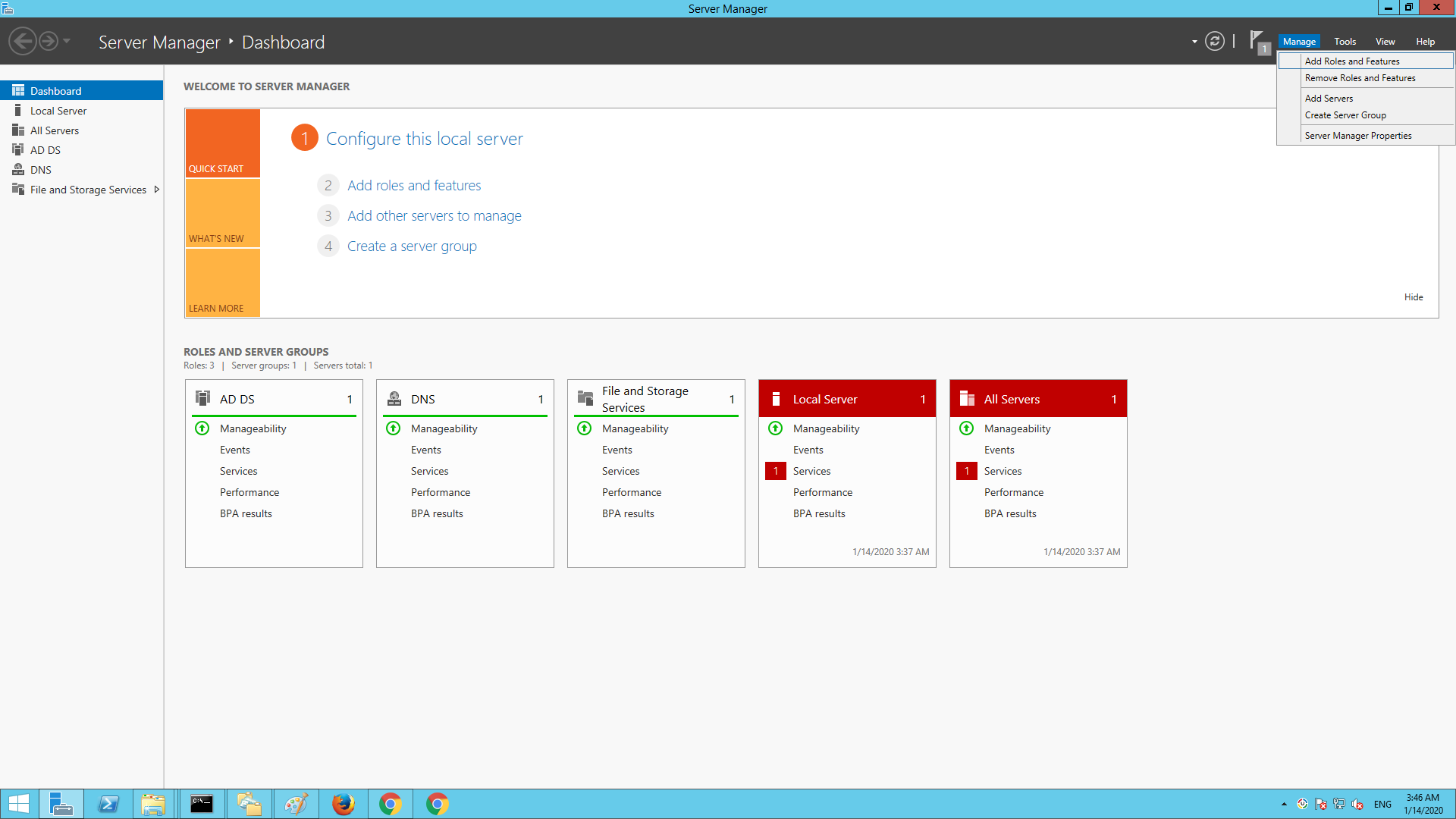This screenshot has width=1456, height=819.
Task: Click the DNS tile icon
Action: (x=394, y=399)
